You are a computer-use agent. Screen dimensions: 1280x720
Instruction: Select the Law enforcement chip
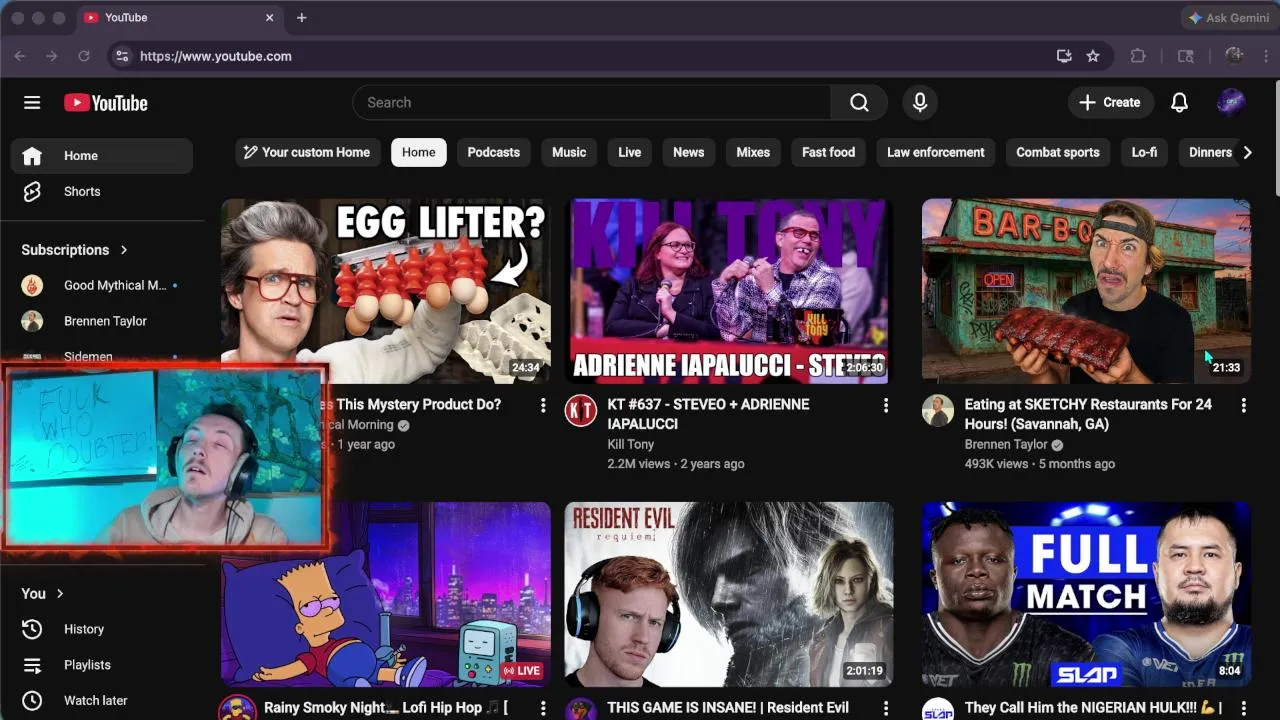click(x=936, y=152)
